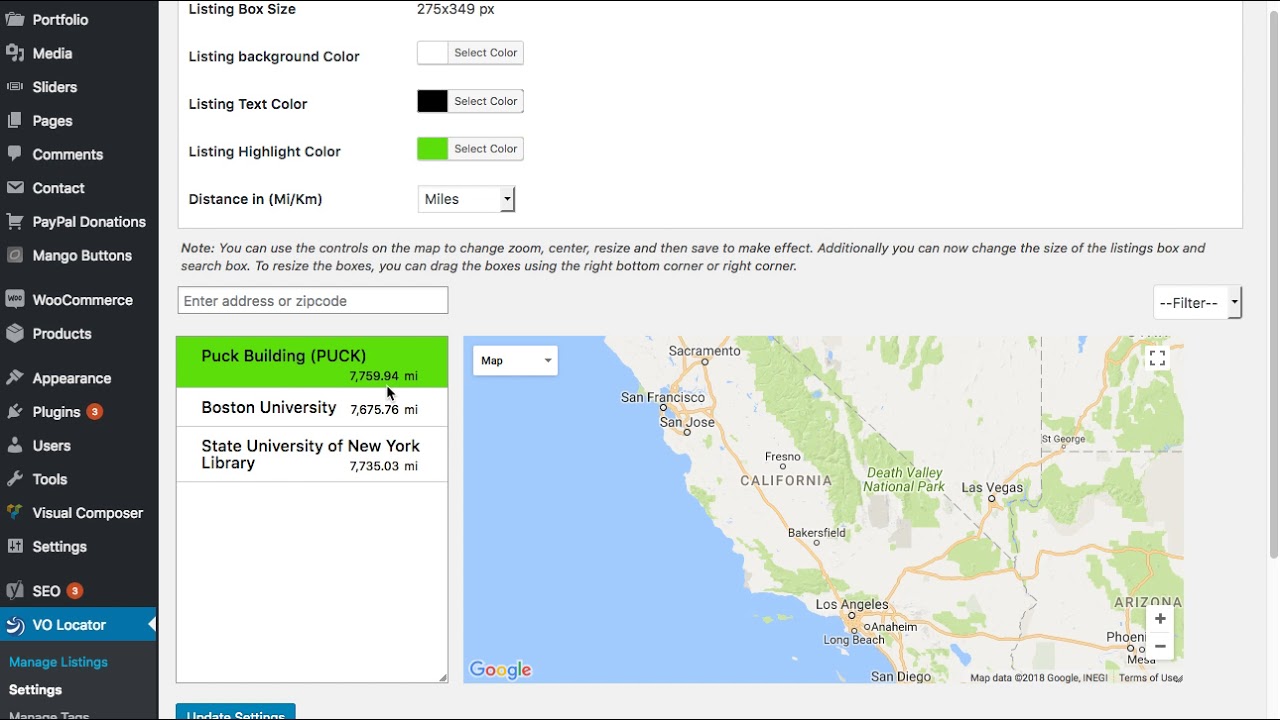Click Select Color for Listing Text Color
Image resolution: width=1280 pixels, height=720 pixels.
[486, 101]
